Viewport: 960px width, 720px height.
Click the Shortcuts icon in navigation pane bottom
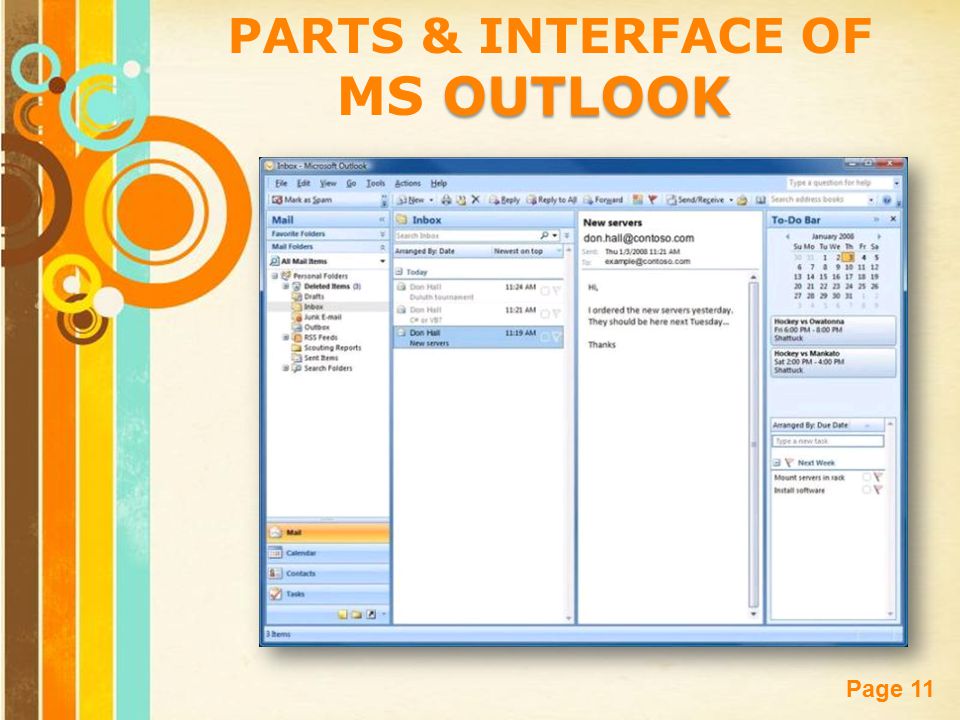(x=370, y=614)
